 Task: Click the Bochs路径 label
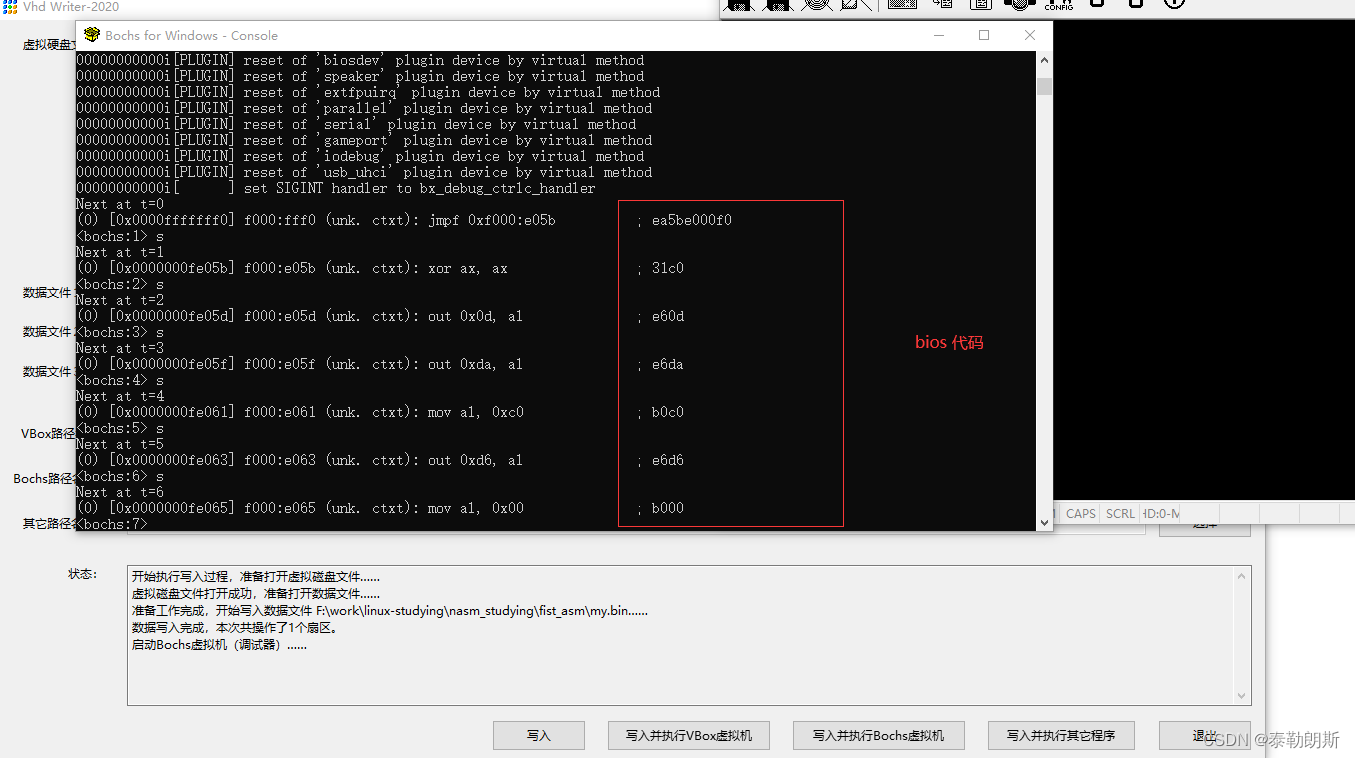pos(44,479)
